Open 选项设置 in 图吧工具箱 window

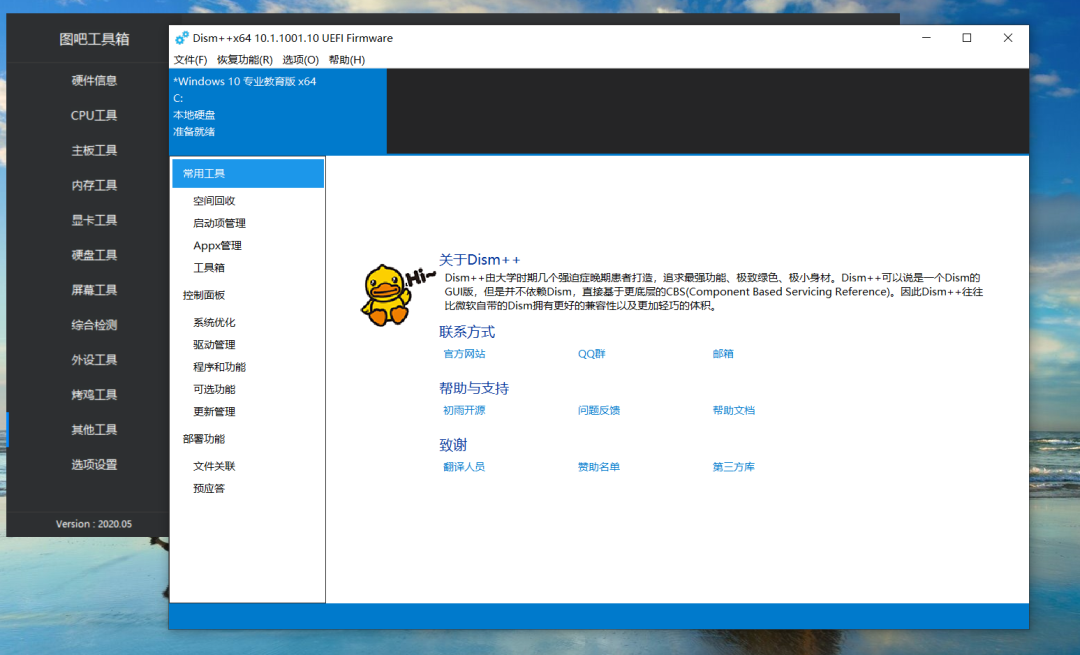[x=94, y=465]
